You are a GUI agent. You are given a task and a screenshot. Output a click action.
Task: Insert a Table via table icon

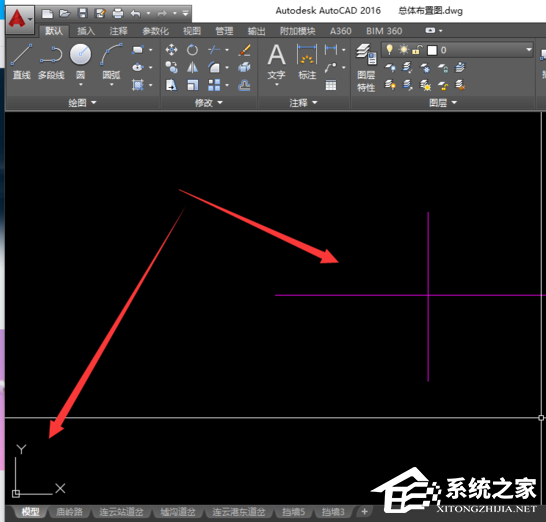330,85
